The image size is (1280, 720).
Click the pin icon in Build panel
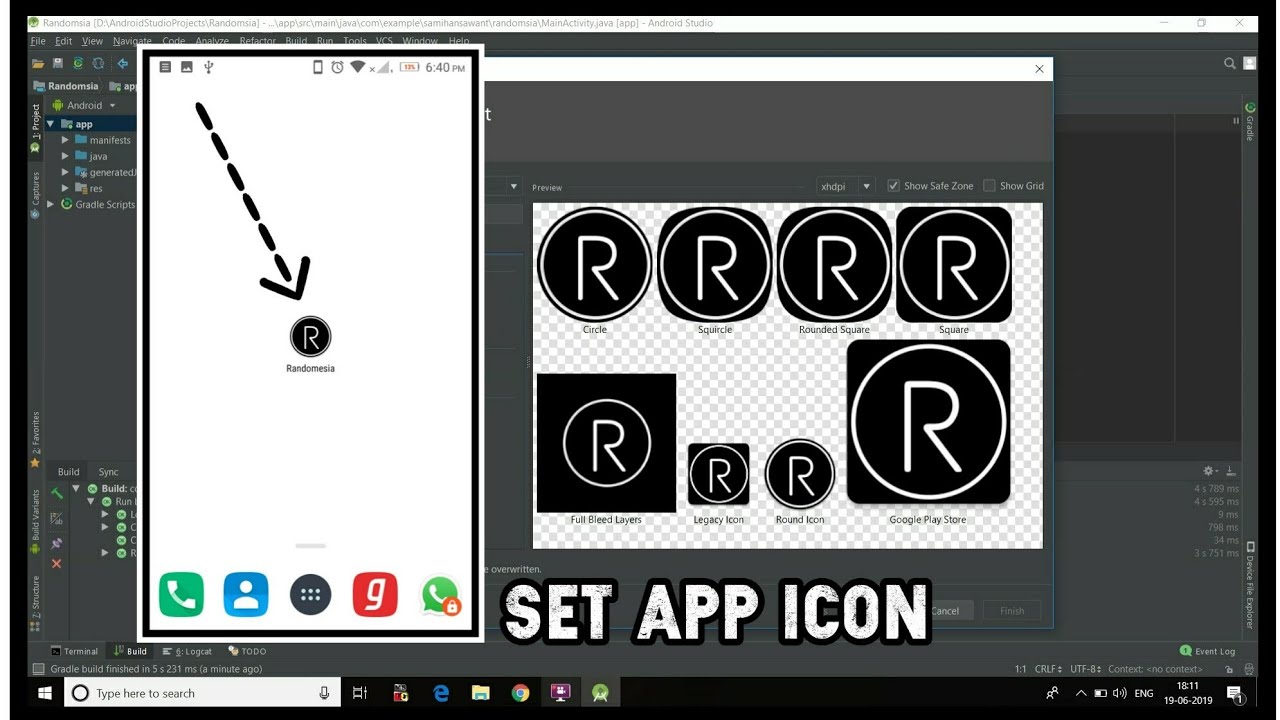[57, 543]
